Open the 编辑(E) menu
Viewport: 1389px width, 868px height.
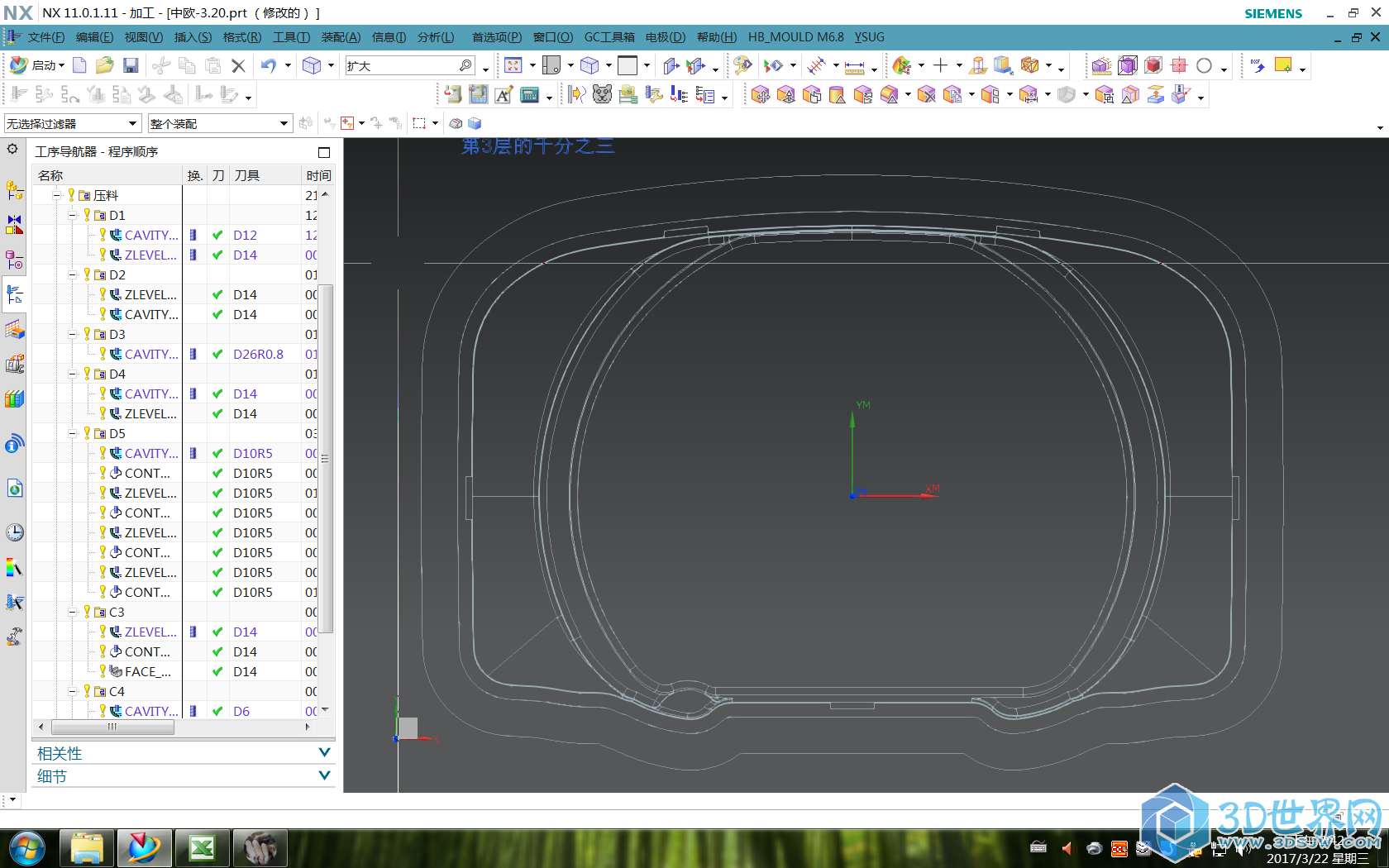pos(94,37)
